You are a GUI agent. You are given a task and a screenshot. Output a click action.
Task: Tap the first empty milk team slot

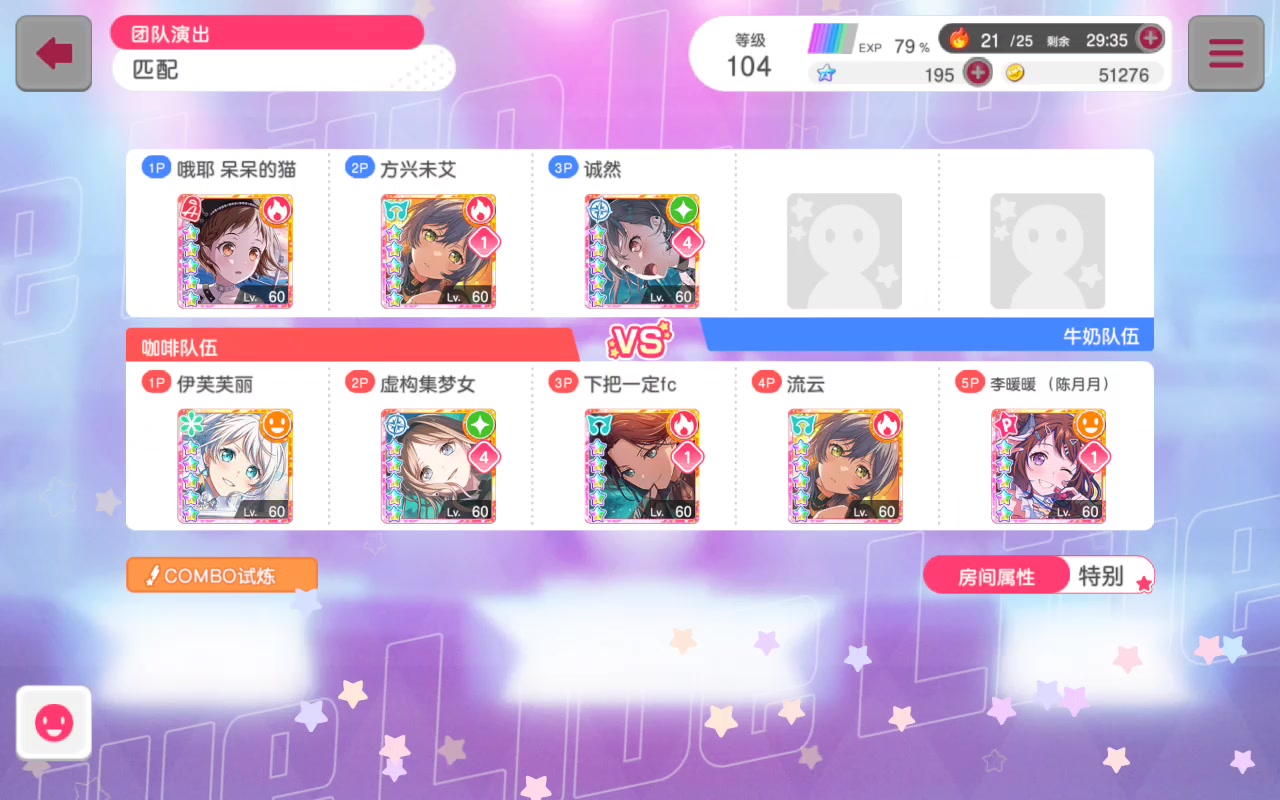tap(844, 251)
